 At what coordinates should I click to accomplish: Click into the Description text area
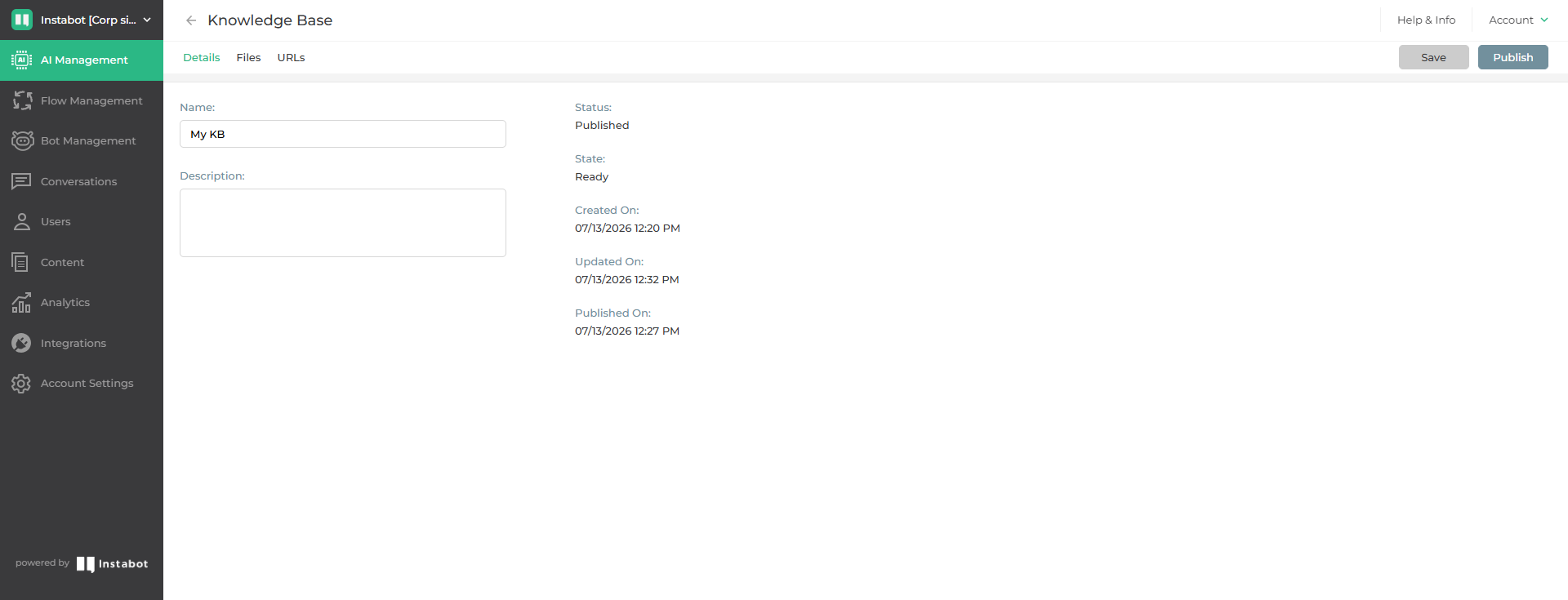(x=343, y=223)
